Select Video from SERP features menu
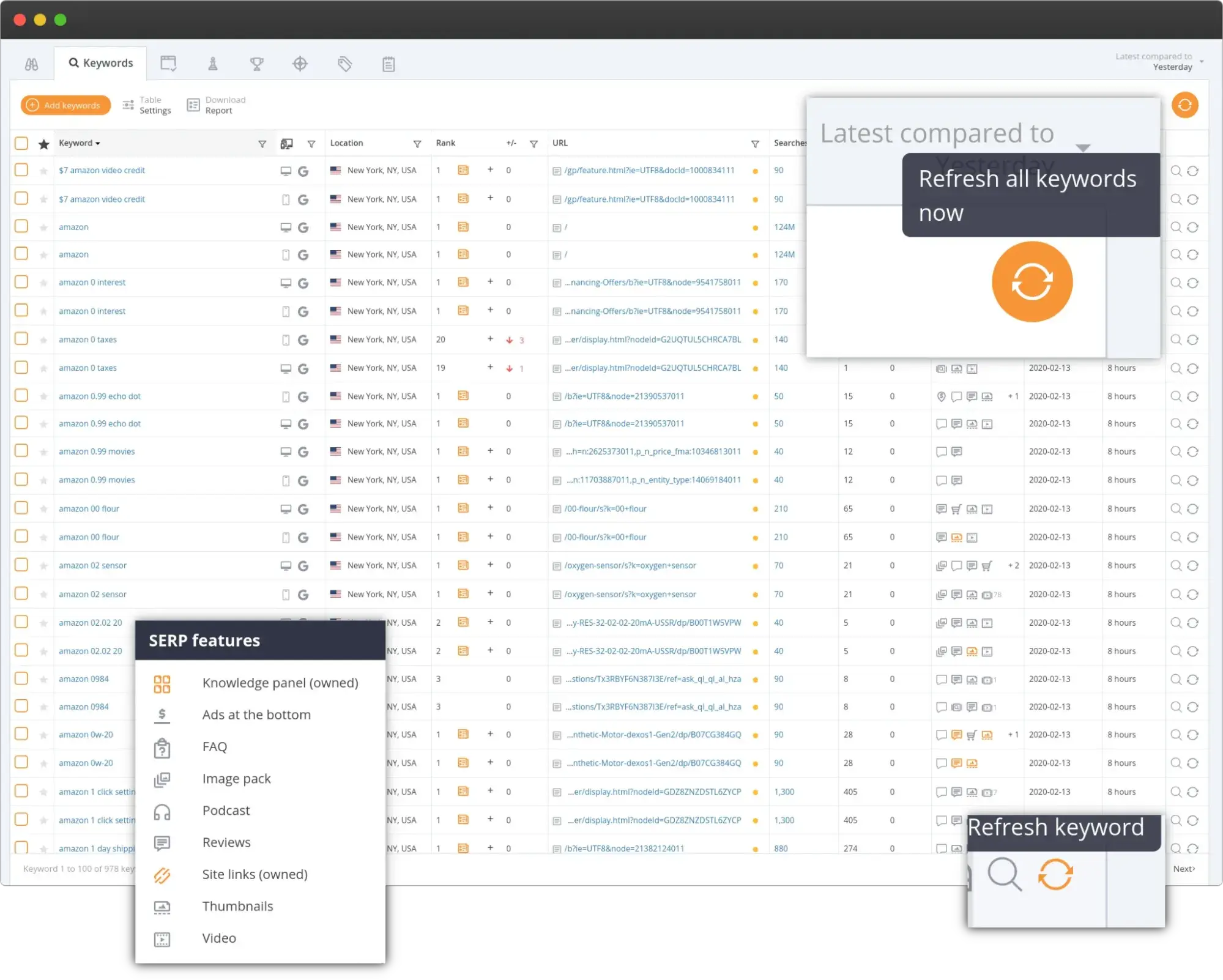This screenshot has height=980, width=1223. coord(219,937)
